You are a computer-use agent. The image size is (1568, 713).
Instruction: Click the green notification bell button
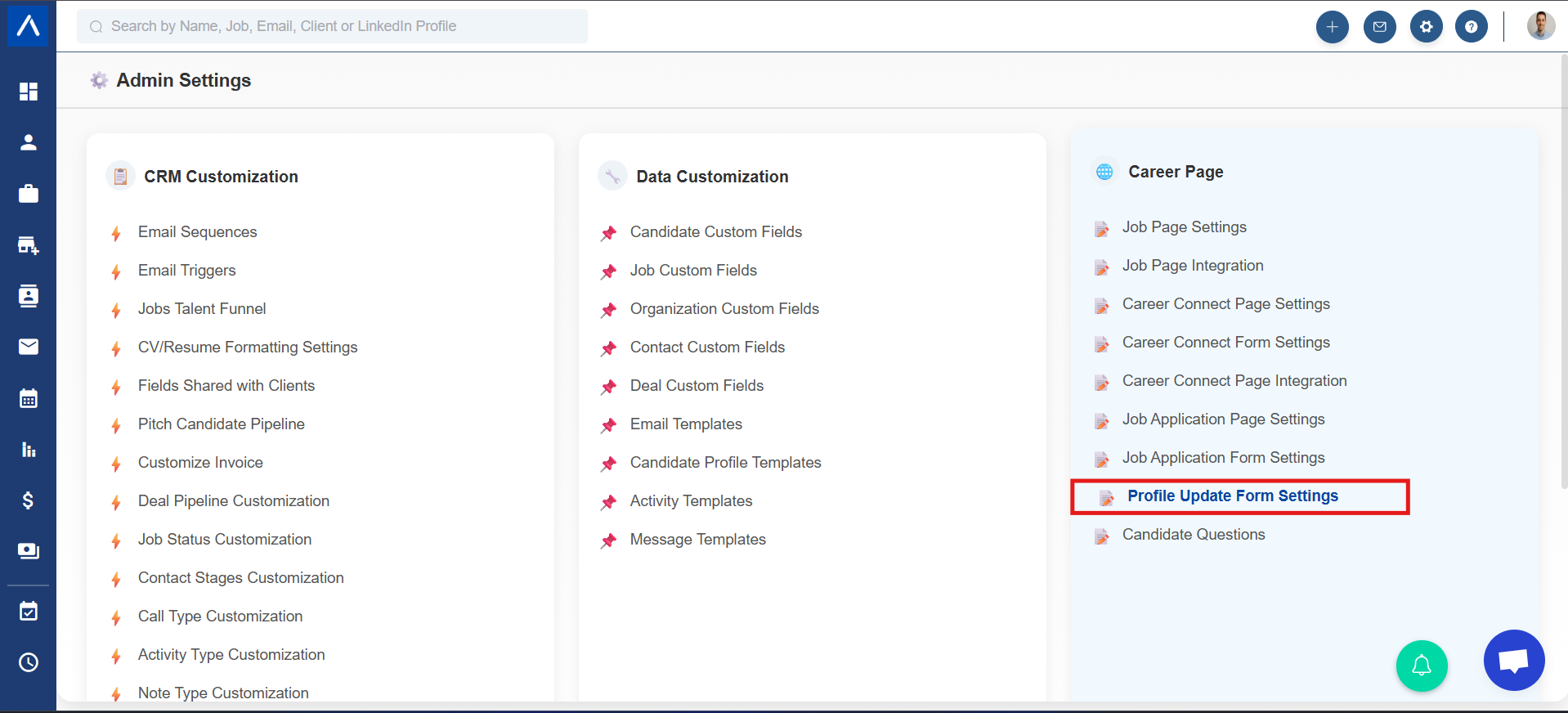coord(1421,666)
